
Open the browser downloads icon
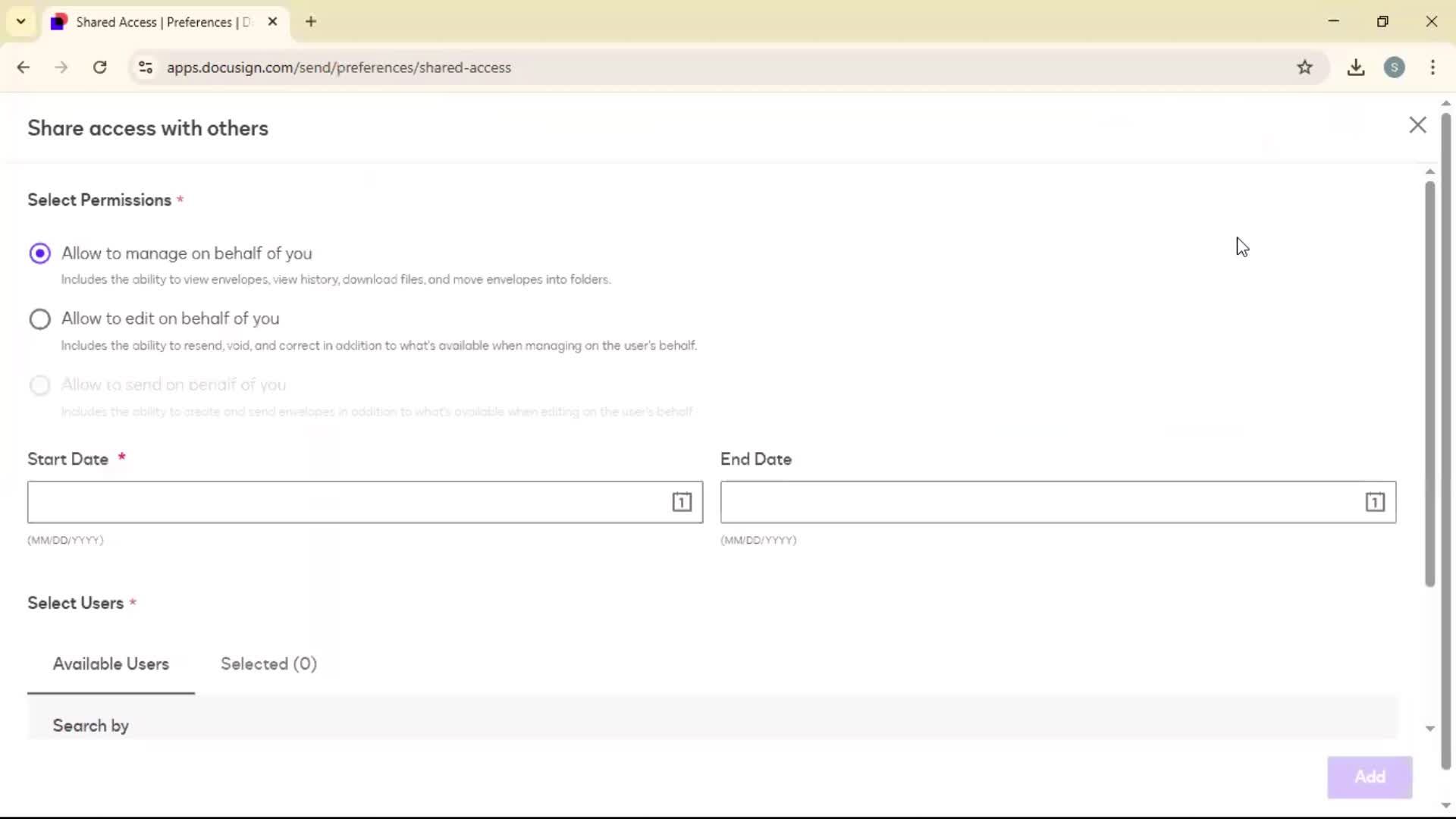(1356, 67)
